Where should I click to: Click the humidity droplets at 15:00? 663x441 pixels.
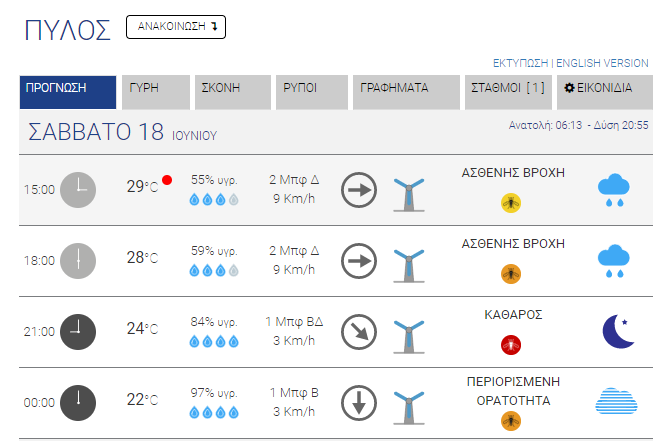[x=214, y=199]
